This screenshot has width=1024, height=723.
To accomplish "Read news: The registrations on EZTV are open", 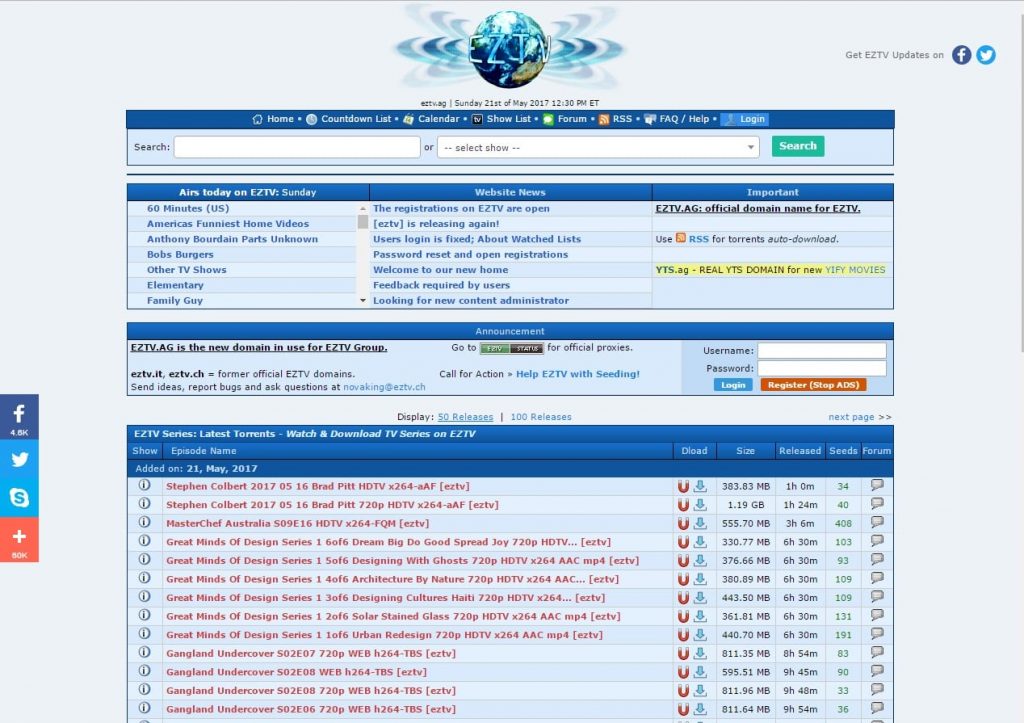I will [461, 208].
